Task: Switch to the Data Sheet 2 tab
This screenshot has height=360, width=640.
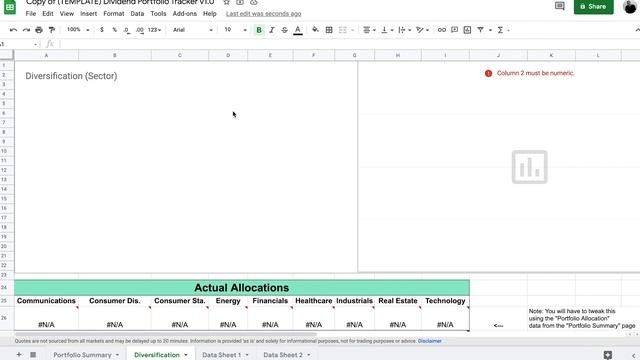Action: (x=283, y=355)
